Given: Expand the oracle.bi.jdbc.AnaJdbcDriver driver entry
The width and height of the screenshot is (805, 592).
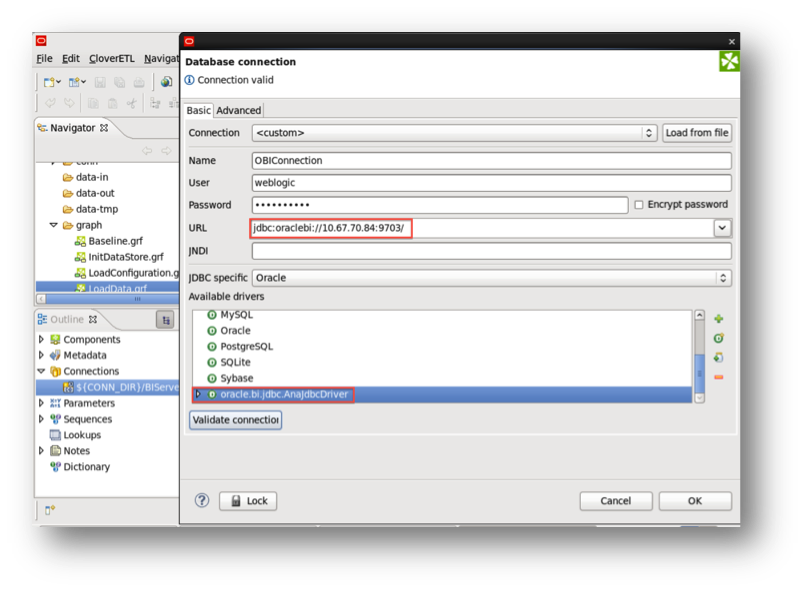Looking at the screenshot, I should 198,394.
